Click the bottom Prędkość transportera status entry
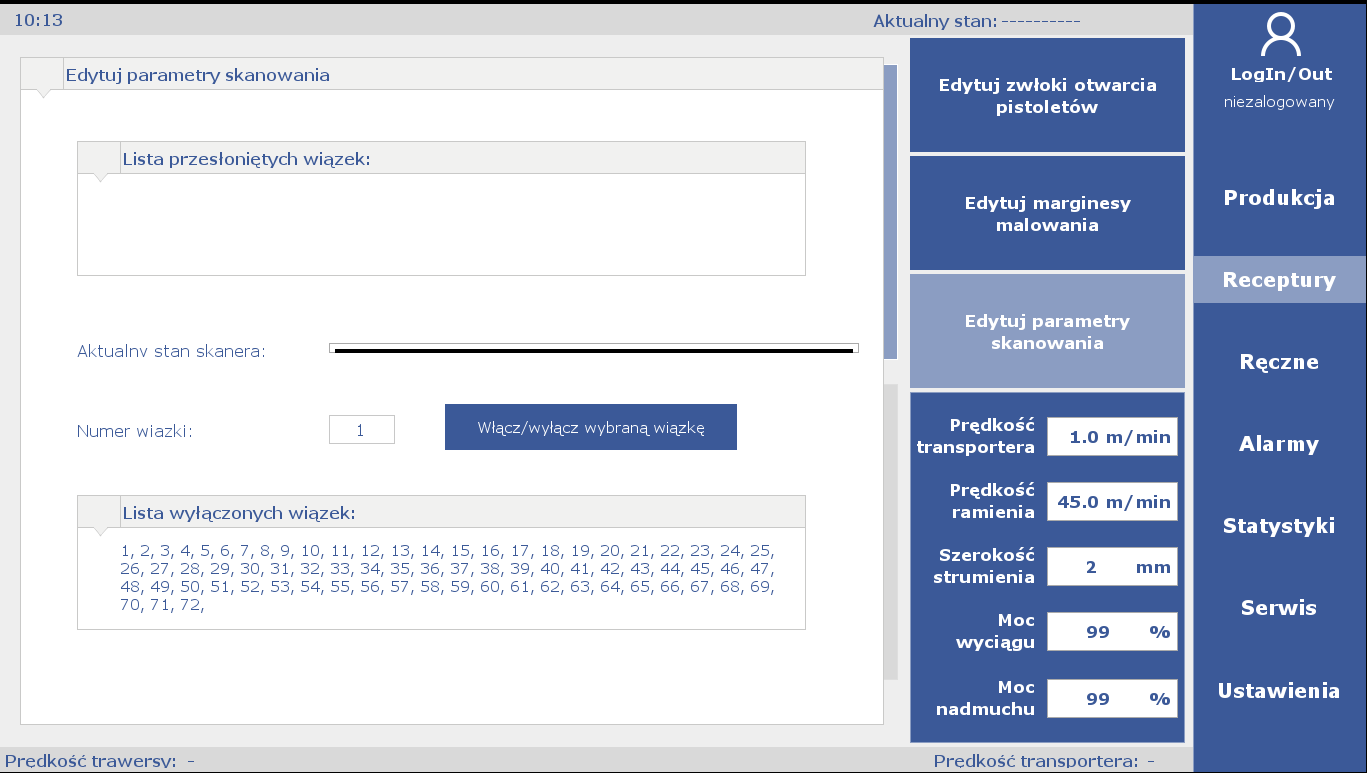 tap(1044, 761)
